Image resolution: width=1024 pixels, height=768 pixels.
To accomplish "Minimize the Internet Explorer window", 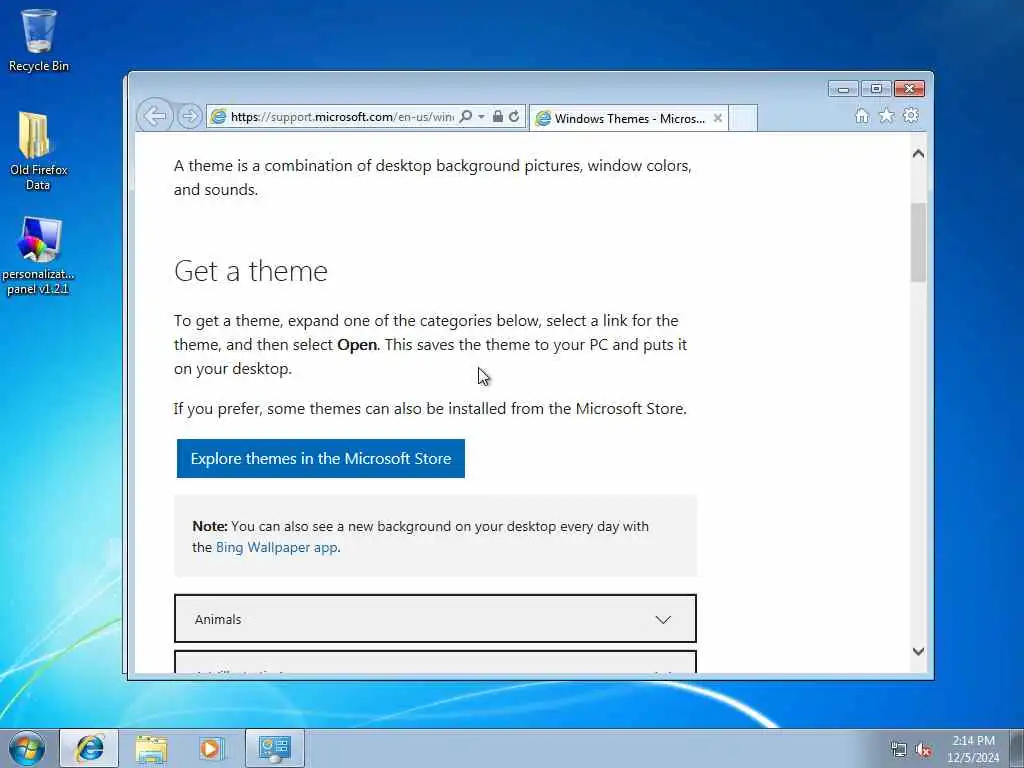I will 843,89.
